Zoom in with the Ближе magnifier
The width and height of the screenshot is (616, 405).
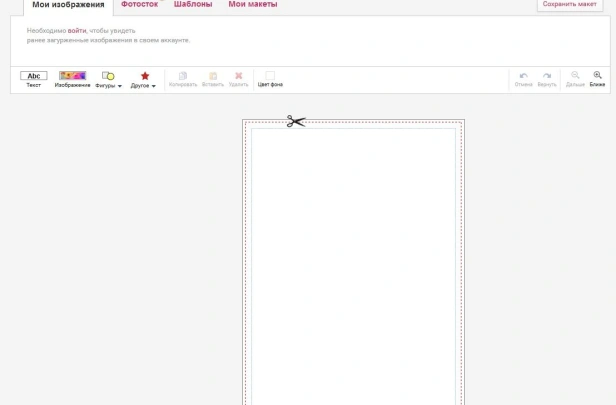(597, 76)
